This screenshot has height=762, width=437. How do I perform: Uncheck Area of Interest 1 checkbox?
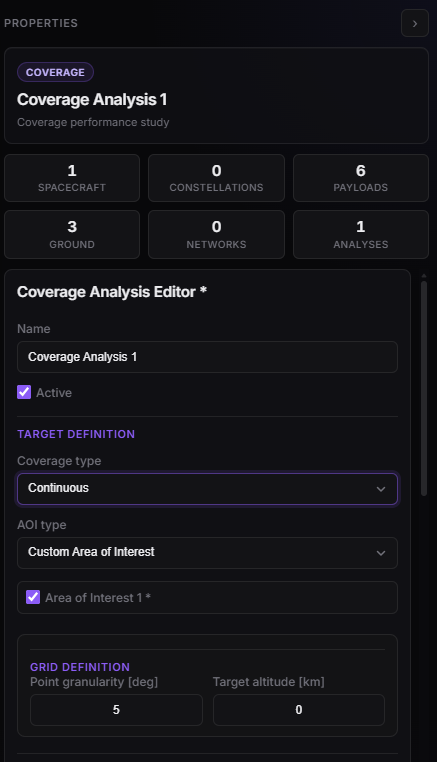coord(33,597)
